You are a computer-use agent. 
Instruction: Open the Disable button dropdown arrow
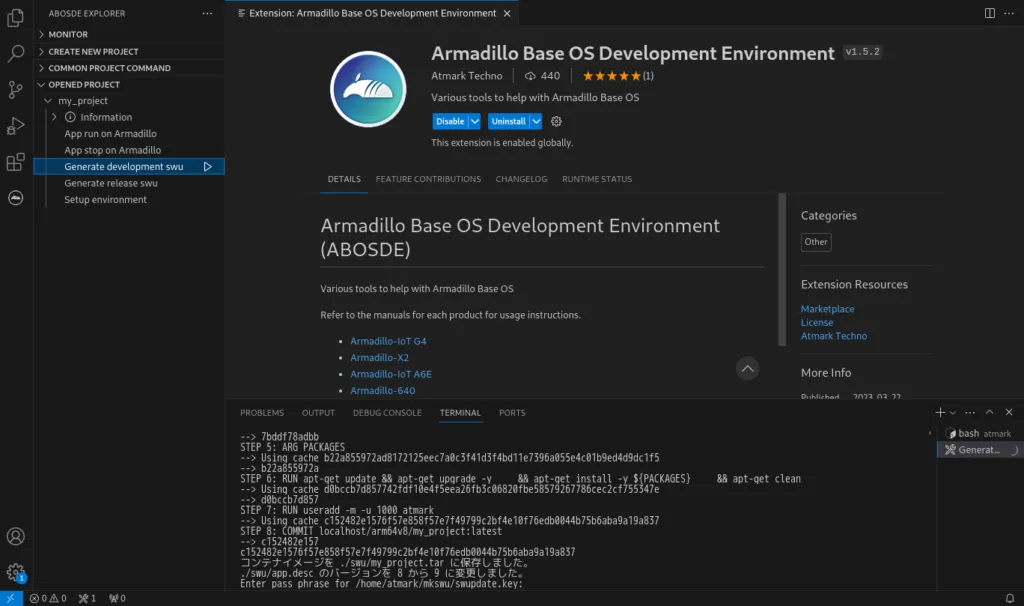pyautogui.click(x=475, y=121)
